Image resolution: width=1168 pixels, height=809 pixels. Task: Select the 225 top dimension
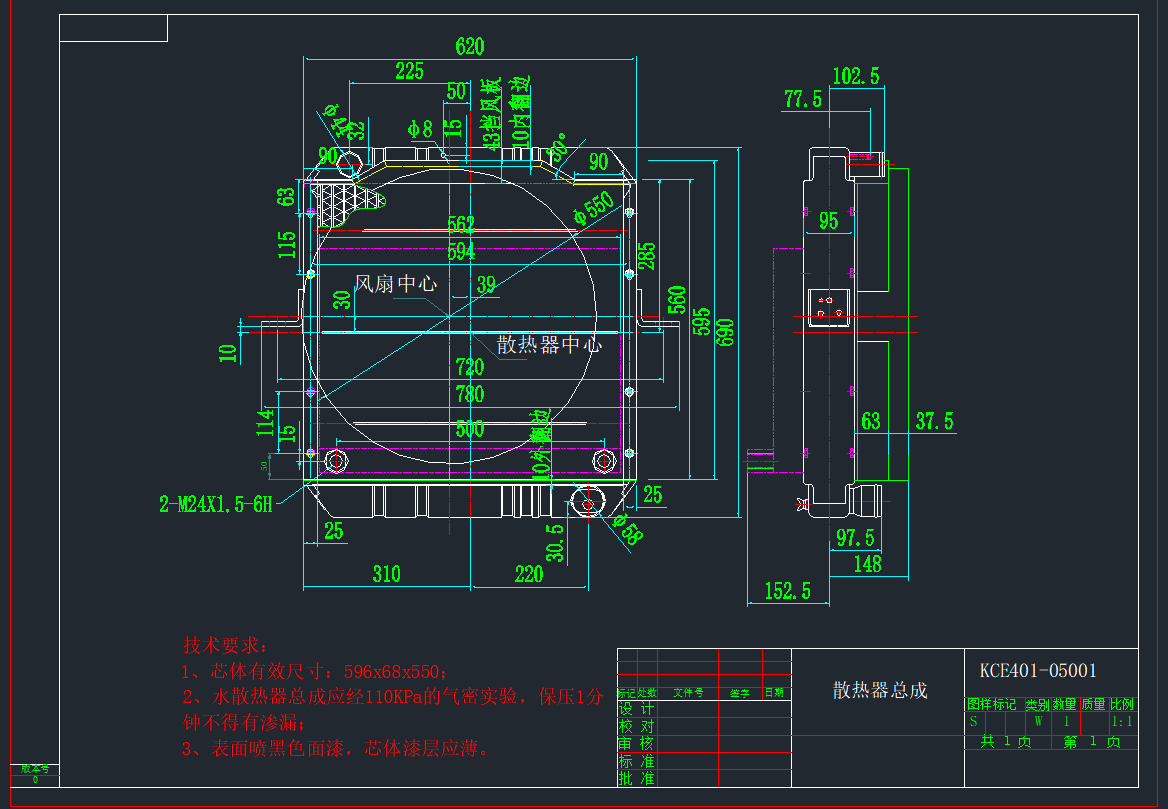tap(409, 71)
